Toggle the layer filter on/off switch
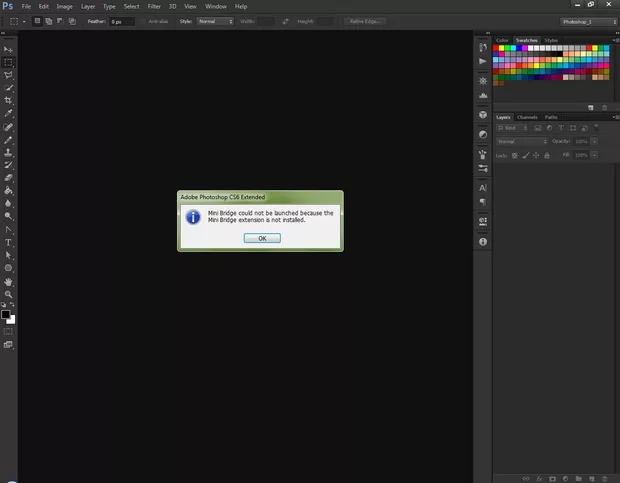This screenshot has width=620, height=483. point(598,128)
